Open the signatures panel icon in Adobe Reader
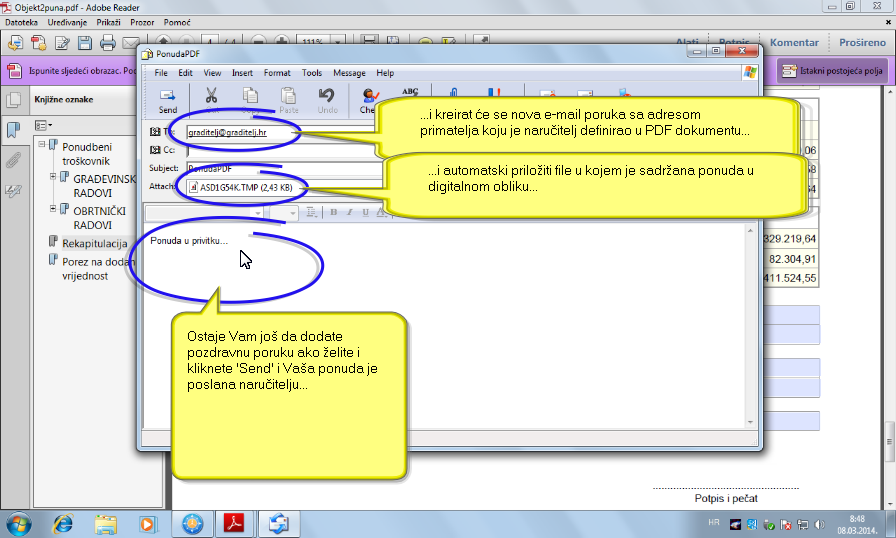896x538 pixels. [14, 191]
